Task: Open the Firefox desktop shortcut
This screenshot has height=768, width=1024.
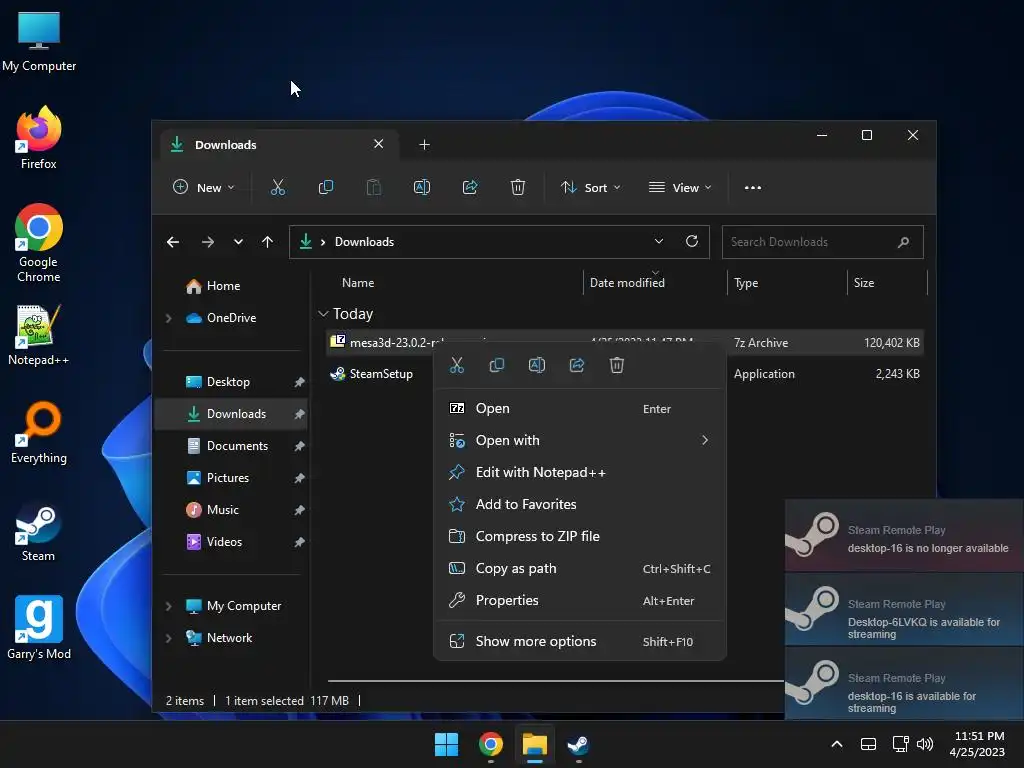Action: coord(39,139)
